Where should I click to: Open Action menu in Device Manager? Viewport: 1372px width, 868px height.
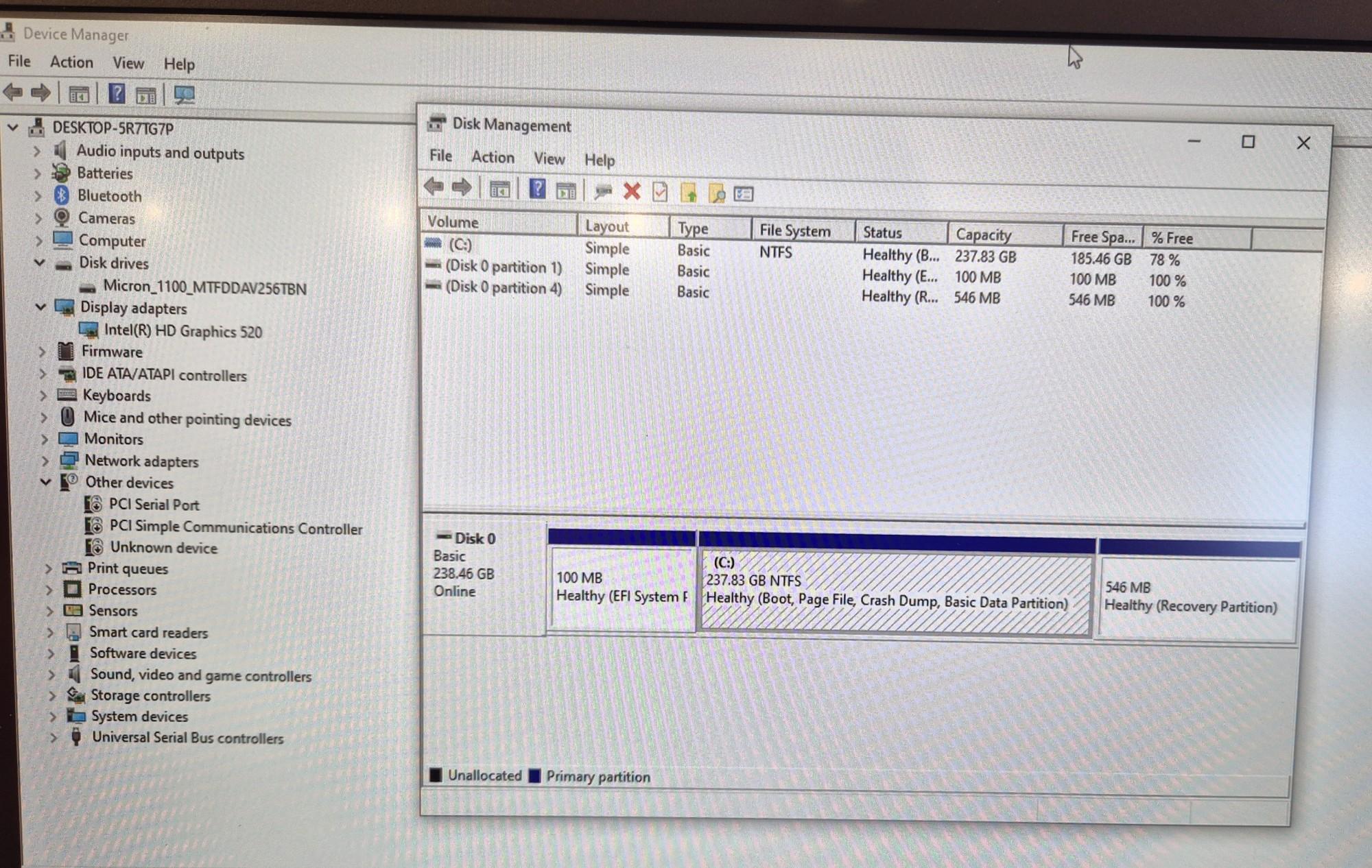click(x=71, y=62)
